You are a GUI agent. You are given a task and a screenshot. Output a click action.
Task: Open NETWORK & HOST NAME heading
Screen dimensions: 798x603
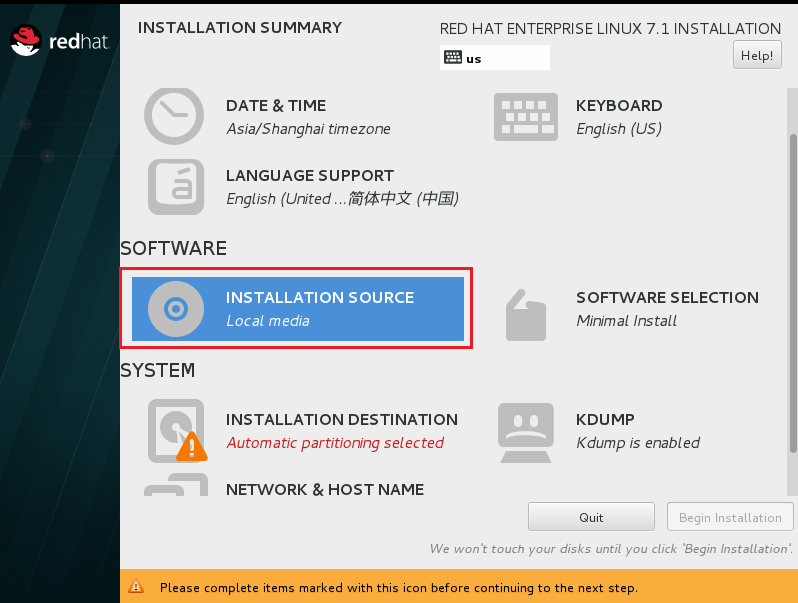pyautogui.click(x=325, y=490)
